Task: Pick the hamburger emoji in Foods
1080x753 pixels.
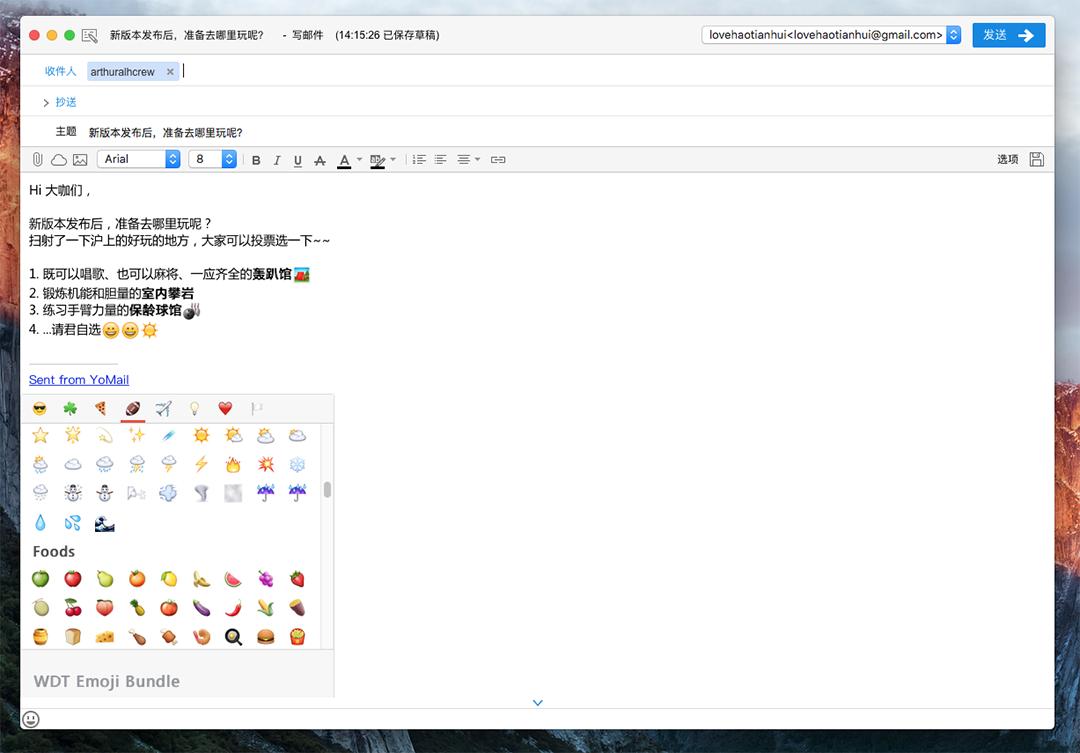Action: click(x=265, y=636)
